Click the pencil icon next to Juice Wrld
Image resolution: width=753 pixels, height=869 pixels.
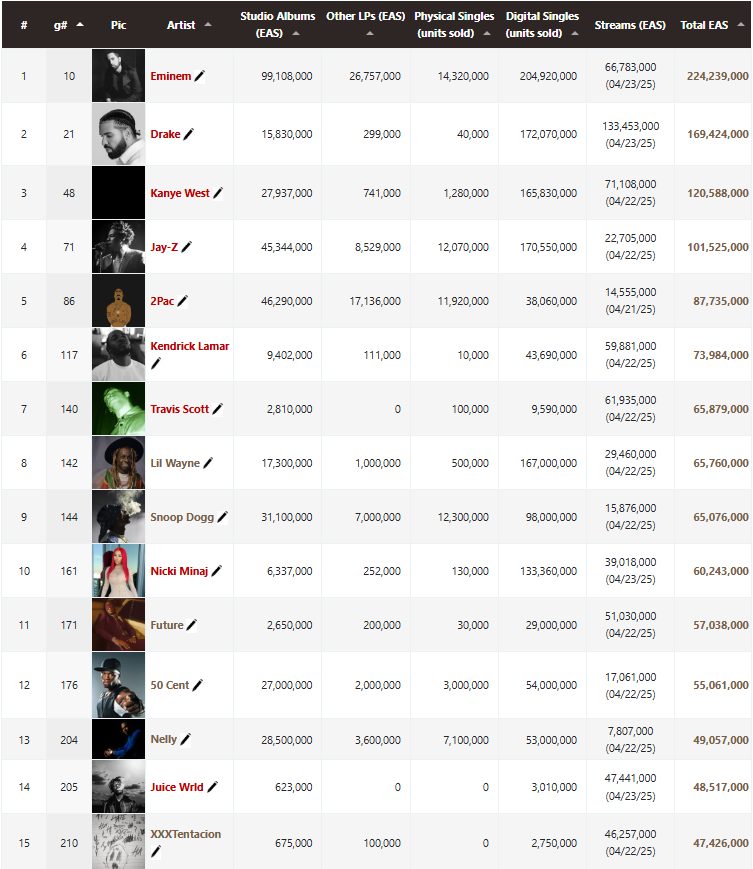212,787
